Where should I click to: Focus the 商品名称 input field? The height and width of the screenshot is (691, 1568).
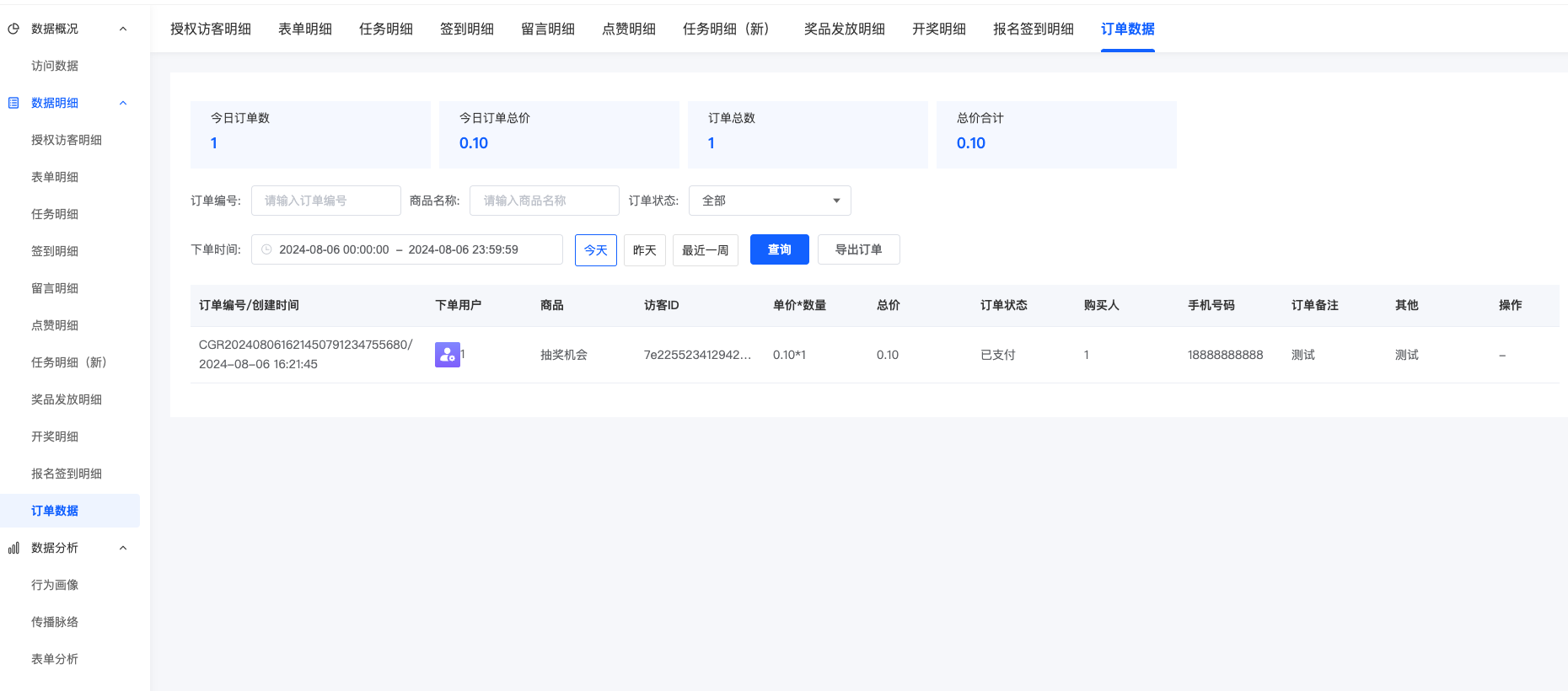tap(544, 201)
